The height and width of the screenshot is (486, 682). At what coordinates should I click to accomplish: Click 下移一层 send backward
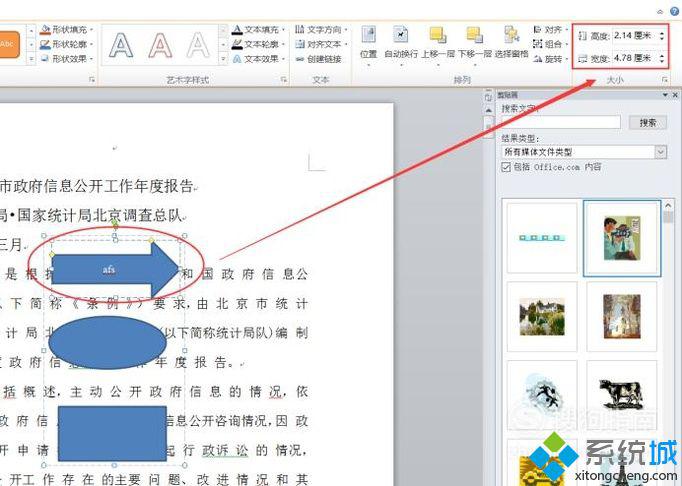475,46
